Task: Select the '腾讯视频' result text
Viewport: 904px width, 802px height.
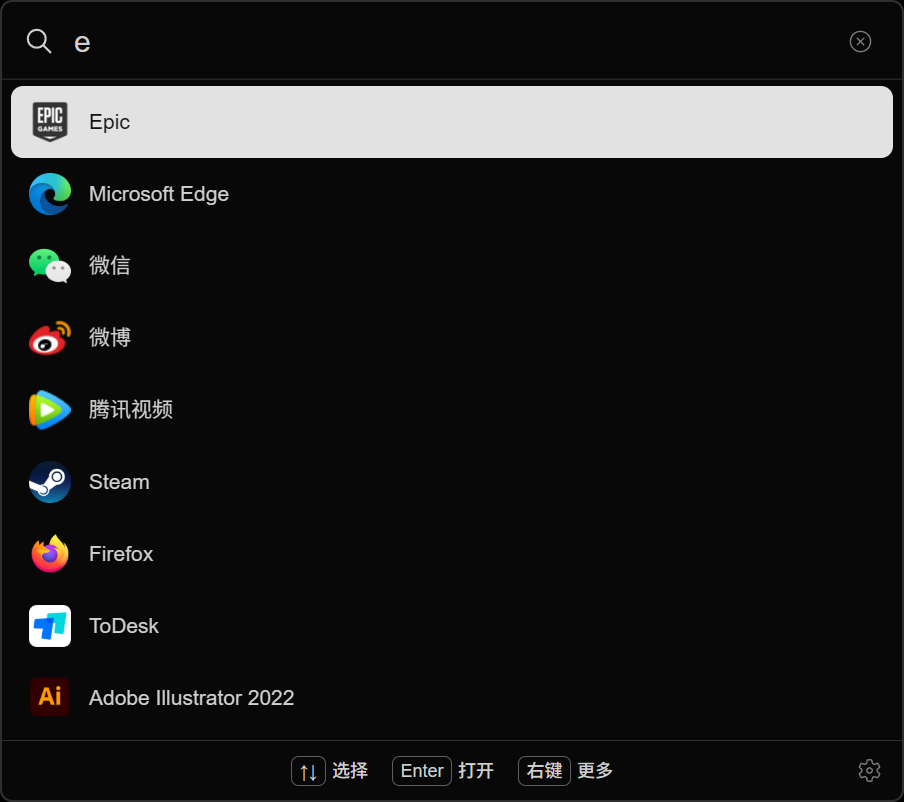Action: (131, 410)
